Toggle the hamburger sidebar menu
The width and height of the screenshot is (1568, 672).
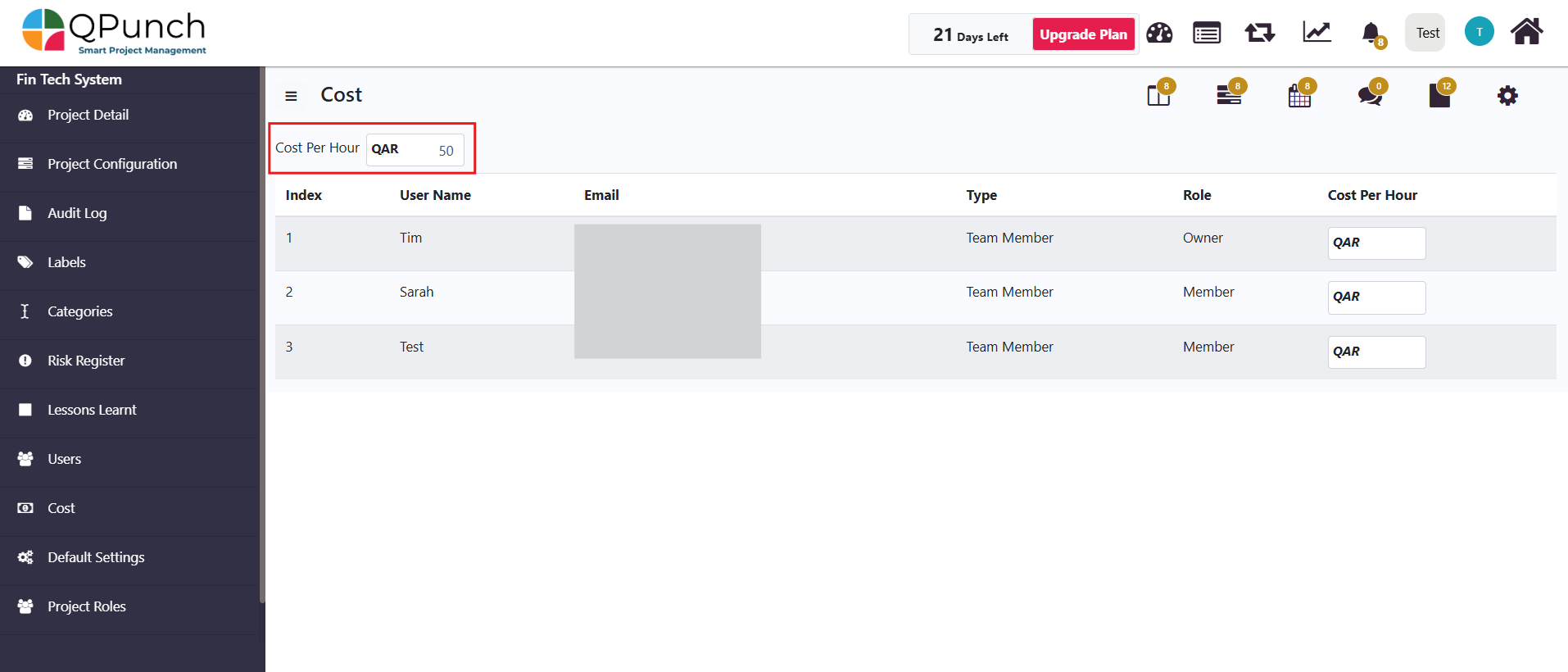(291, 96)
